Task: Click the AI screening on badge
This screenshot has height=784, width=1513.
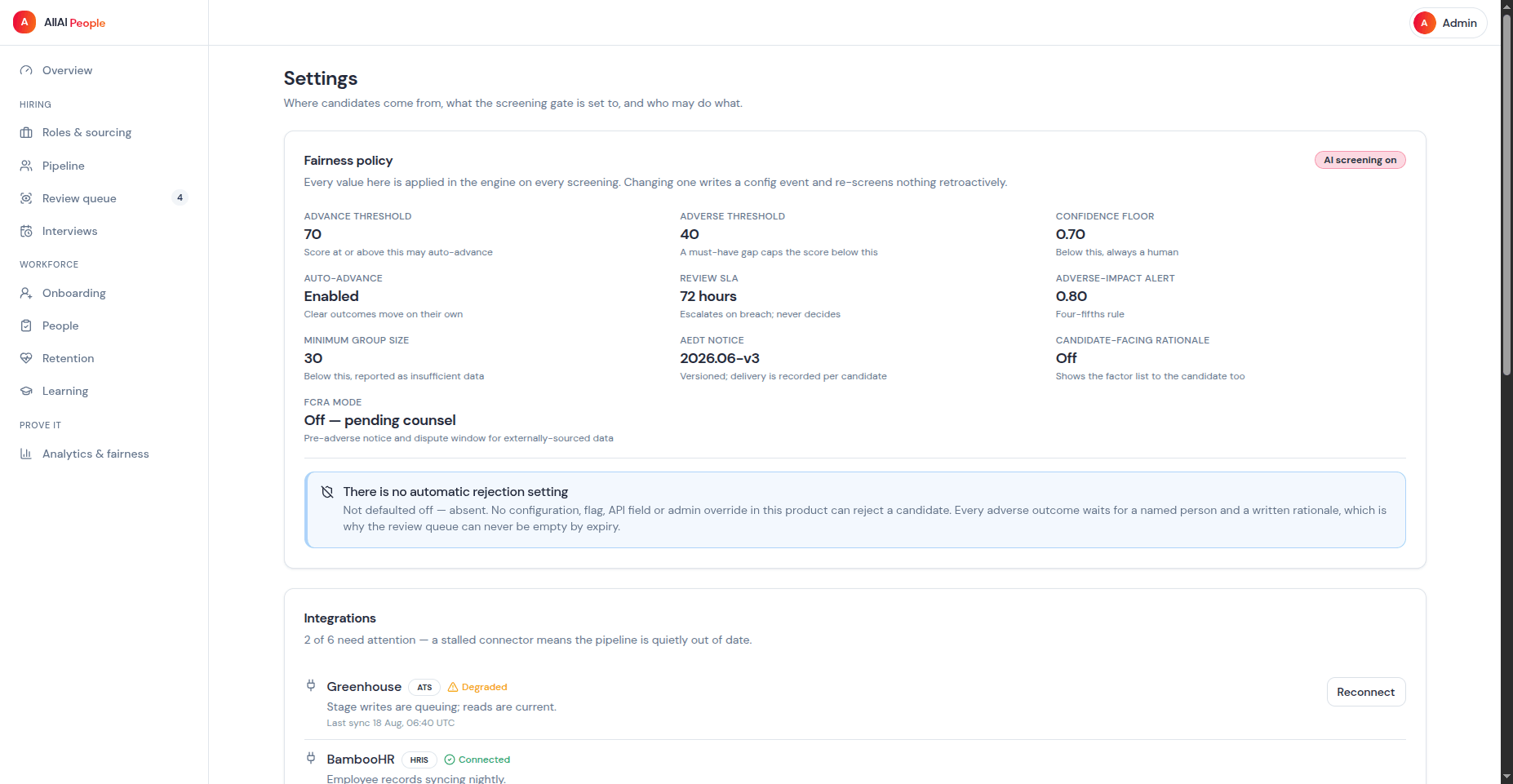Action: [x=1360, y=160]
